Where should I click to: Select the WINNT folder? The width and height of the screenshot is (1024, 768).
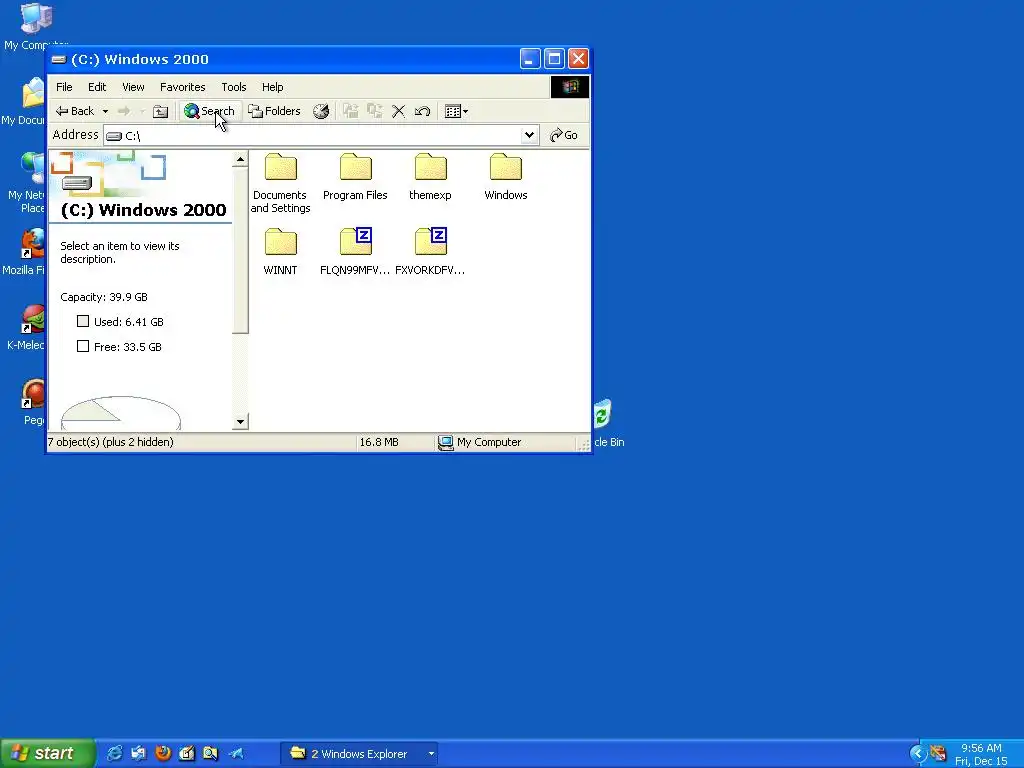pos(280,252)
